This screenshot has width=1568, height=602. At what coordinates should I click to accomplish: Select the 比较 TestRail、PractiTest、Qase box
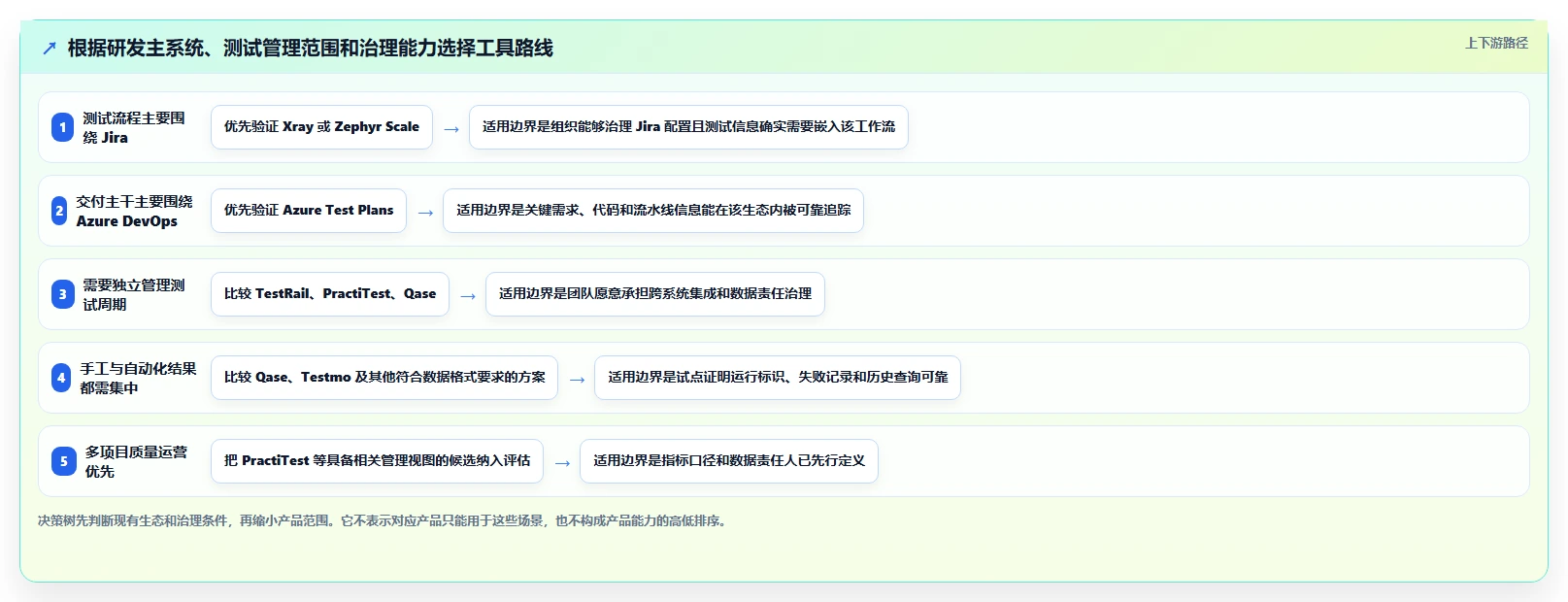click(330, 294)
